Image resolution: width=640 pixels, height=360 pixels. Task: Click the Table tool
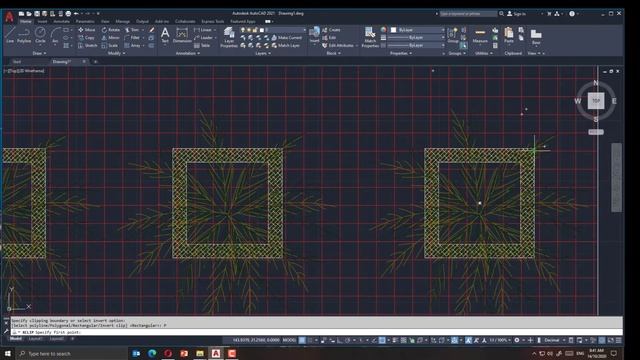click(202, 45)
